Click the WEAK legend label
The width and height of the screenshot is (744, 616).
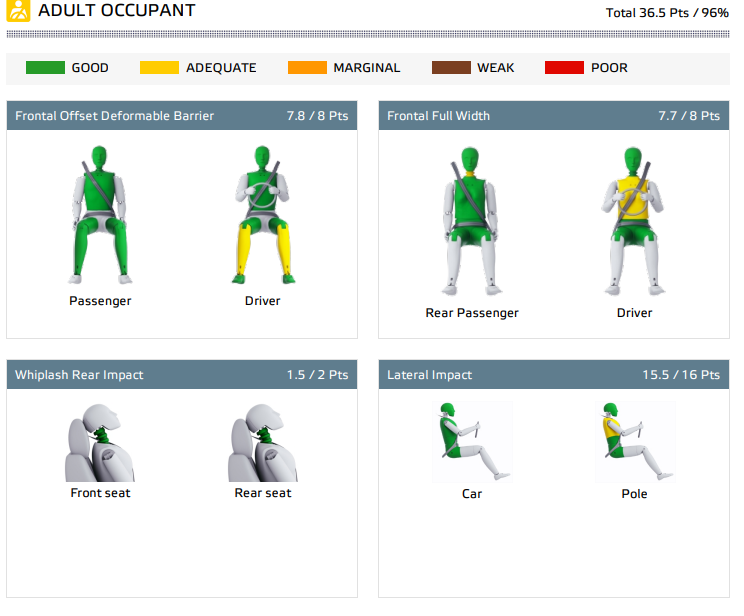click(496, 68)
